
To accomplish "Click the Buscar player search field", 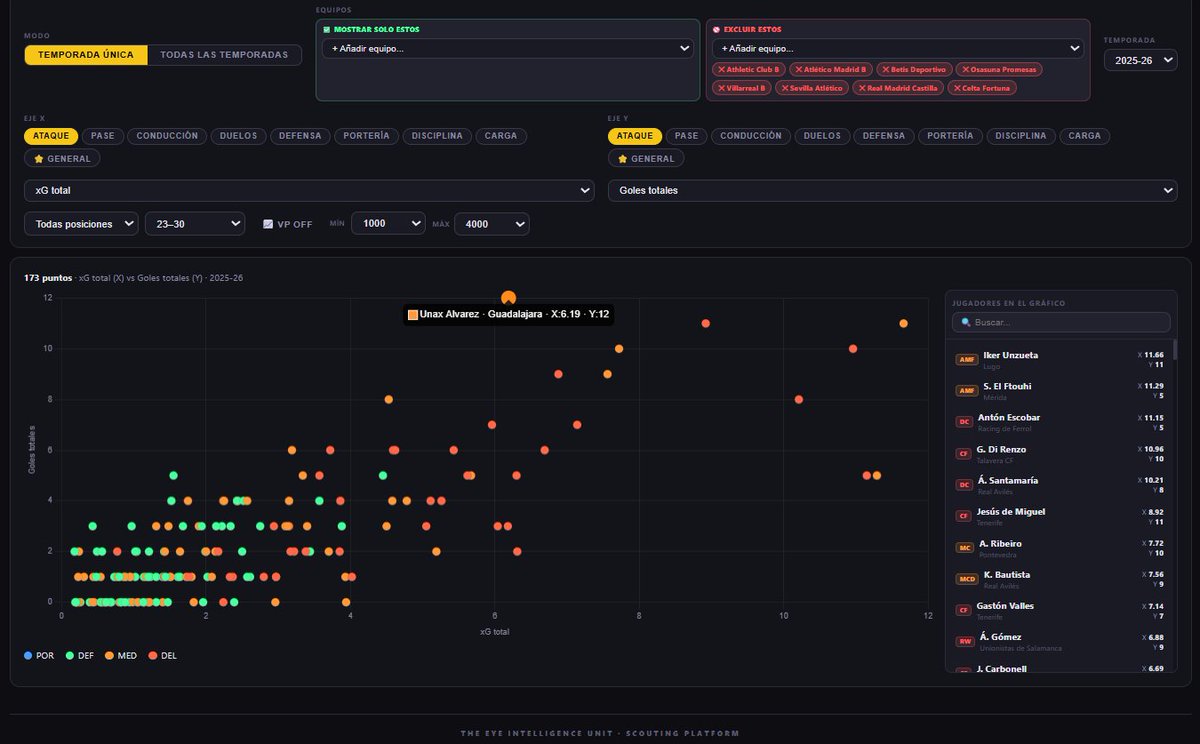I will pos(1061,323).
